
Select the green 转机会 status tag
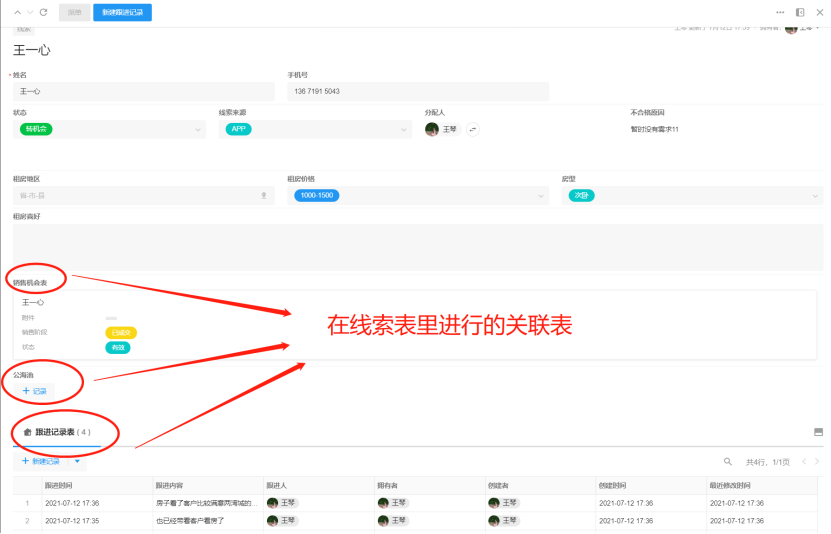tap(36, 129)
